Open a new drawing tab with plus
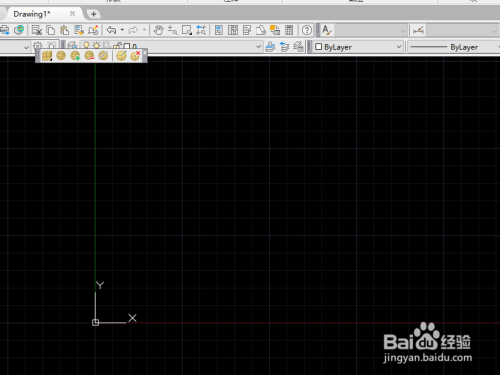Screen dimensions: 500x375 coord(93,14)
